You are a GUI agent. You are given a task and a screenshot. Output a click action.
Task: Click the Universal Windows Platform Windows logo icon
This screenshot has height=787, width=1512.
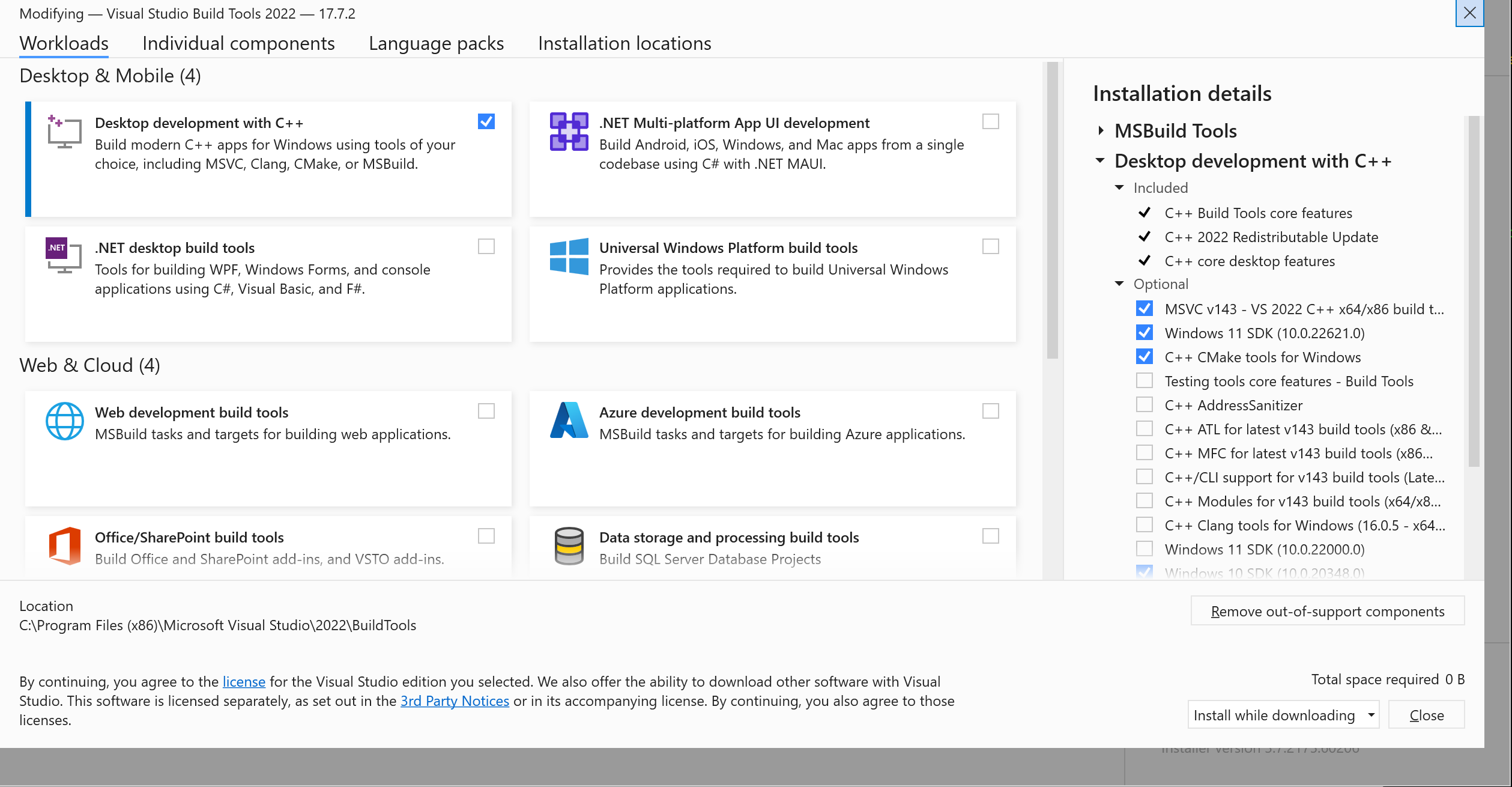click(x=569, y=257)
